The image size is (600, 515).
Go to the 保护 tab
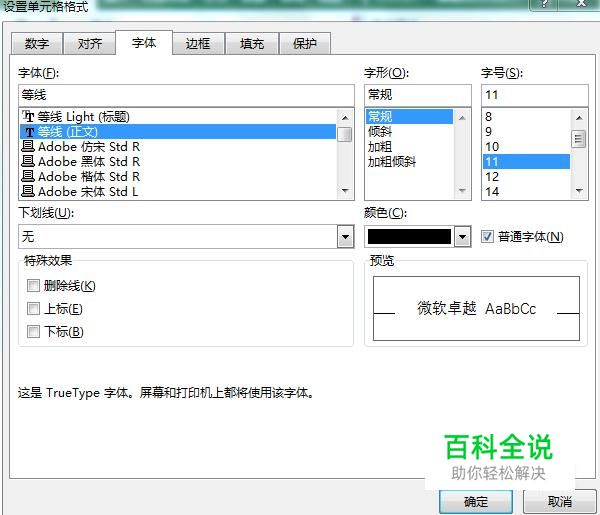[305, 44]
